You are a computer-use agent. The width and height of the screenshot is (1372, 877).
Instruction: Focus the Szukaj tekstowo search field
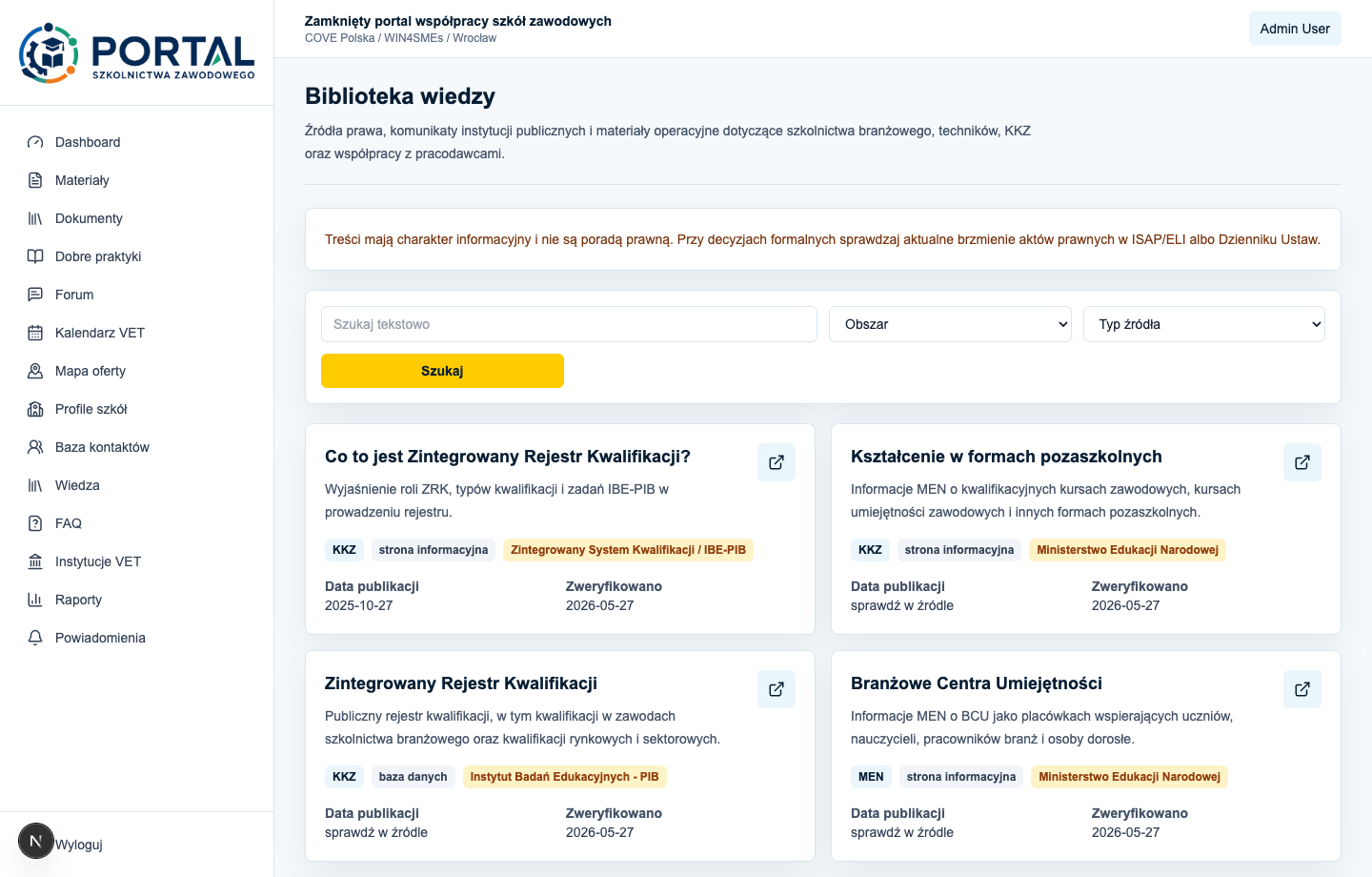[569, 324]
